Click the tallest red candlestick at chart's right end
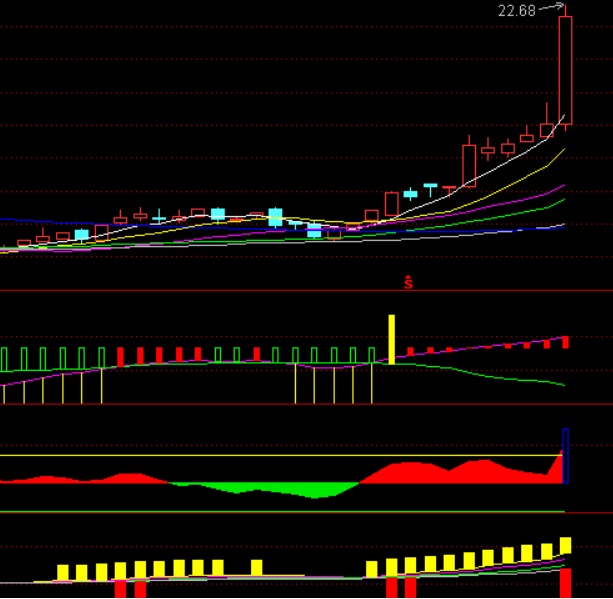Image resolution: width=613 pixels, height=599 pixels. [565, 70]
